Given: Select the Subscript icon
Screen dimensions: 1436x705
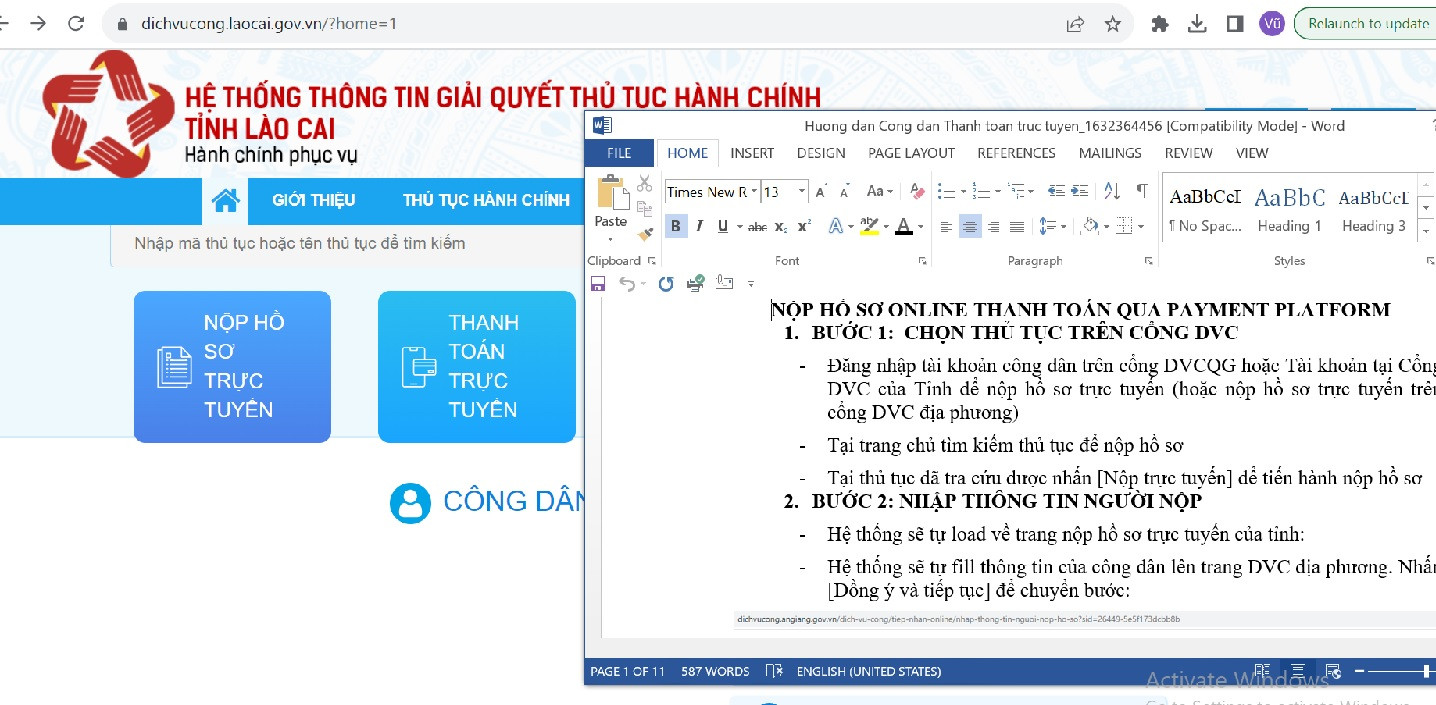Looking at the screenshot, I should point(780,228).
